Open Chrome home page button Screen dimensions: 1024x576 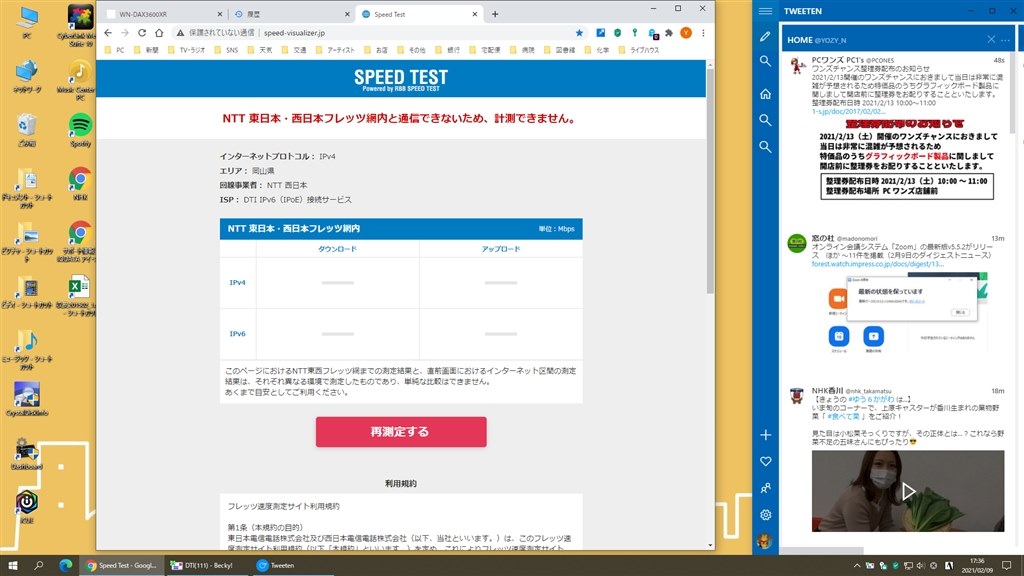pos(159,33)
